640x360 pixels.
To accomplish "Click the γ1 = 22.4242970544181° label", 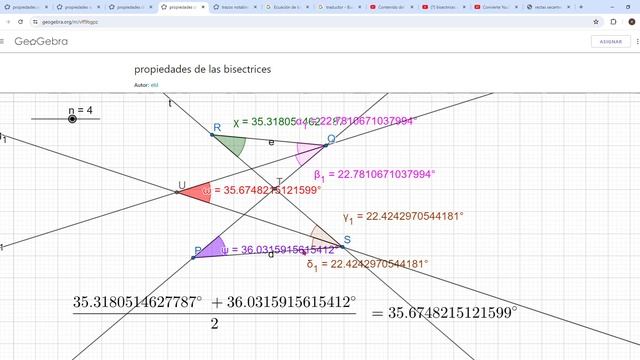I will tap(403, 216).
